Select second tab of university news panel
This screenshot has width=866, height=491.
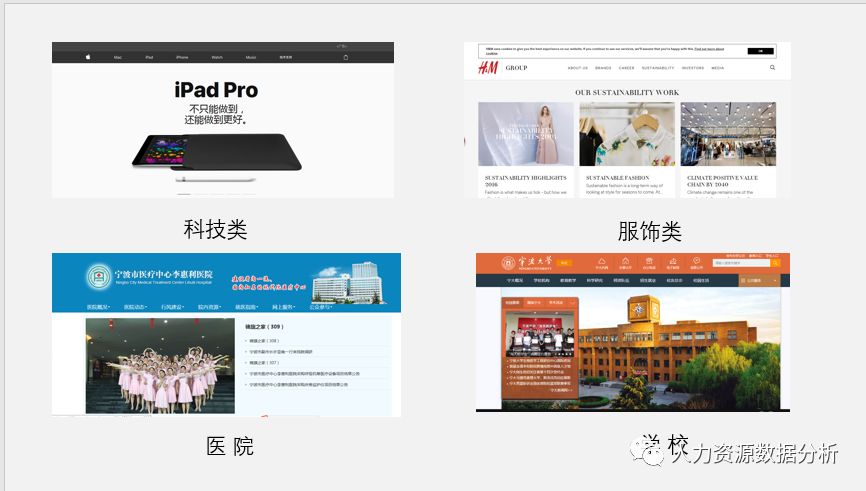(x=534, y=303)
